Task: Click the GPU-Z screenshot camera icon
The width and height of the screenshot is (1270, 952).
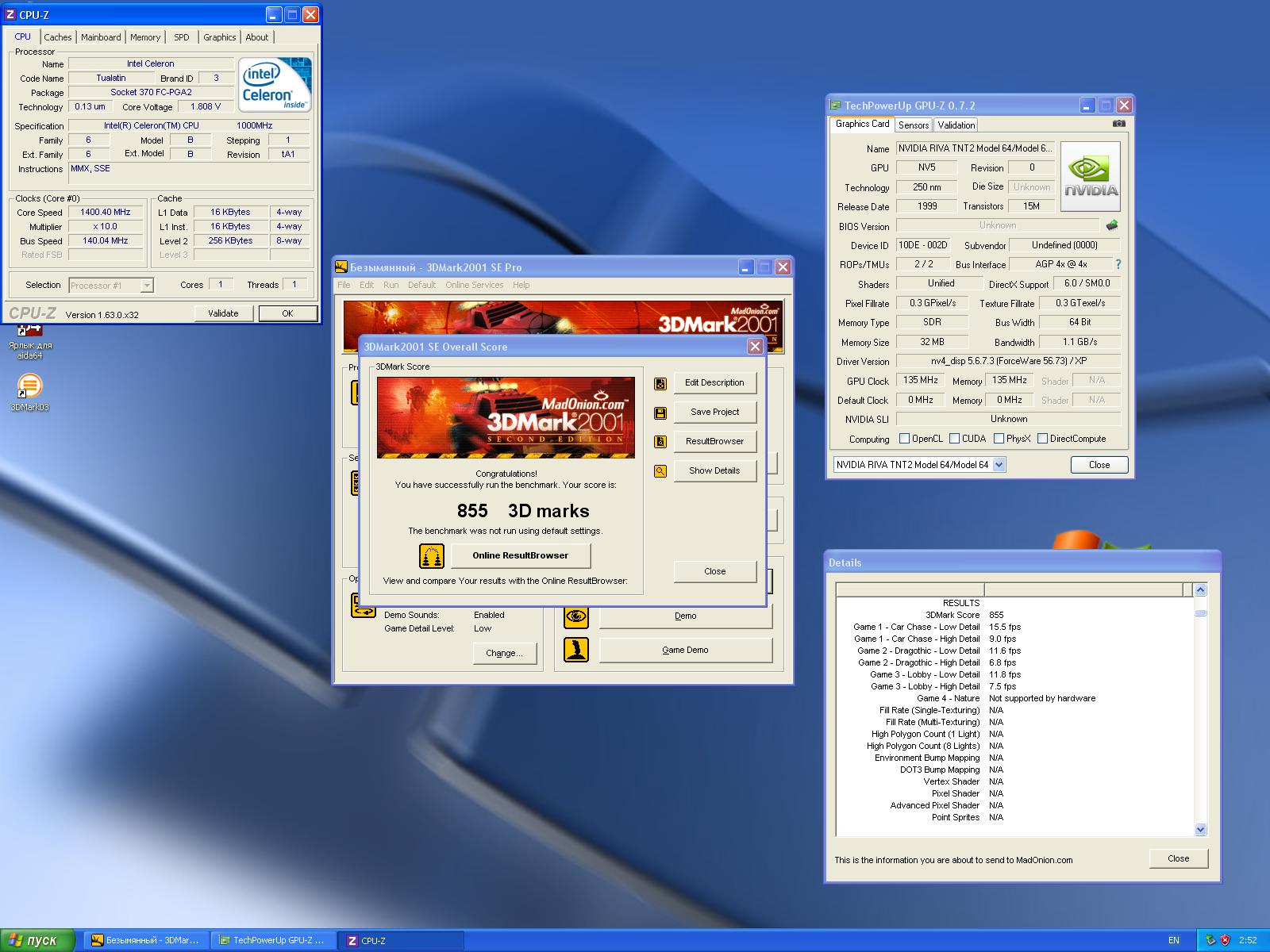Action: (x=1118, y=124)
